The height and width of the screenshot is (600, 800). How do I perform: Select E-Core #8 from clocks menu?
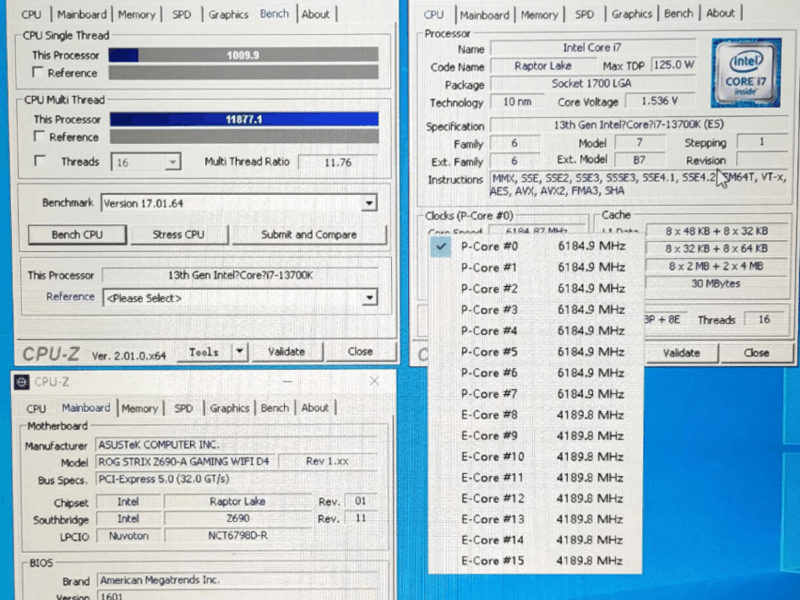(535, 415)
